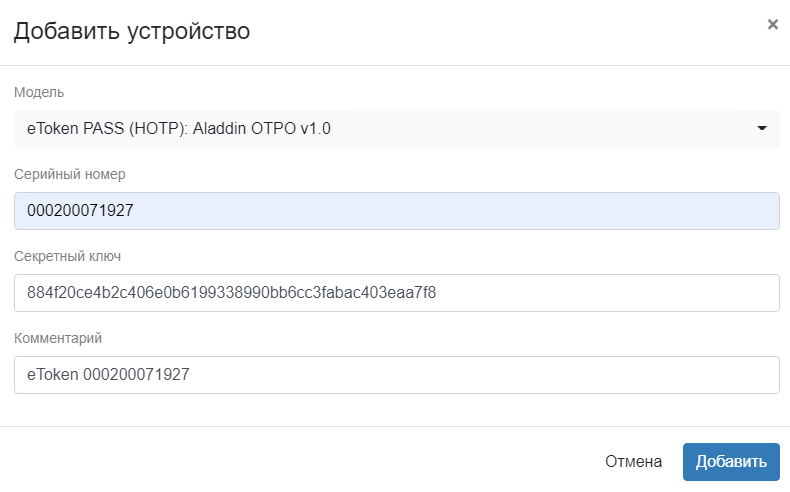Click empty right side of serial number field
This screenshot has width=790, height=492.
click(x=600, y=211)
